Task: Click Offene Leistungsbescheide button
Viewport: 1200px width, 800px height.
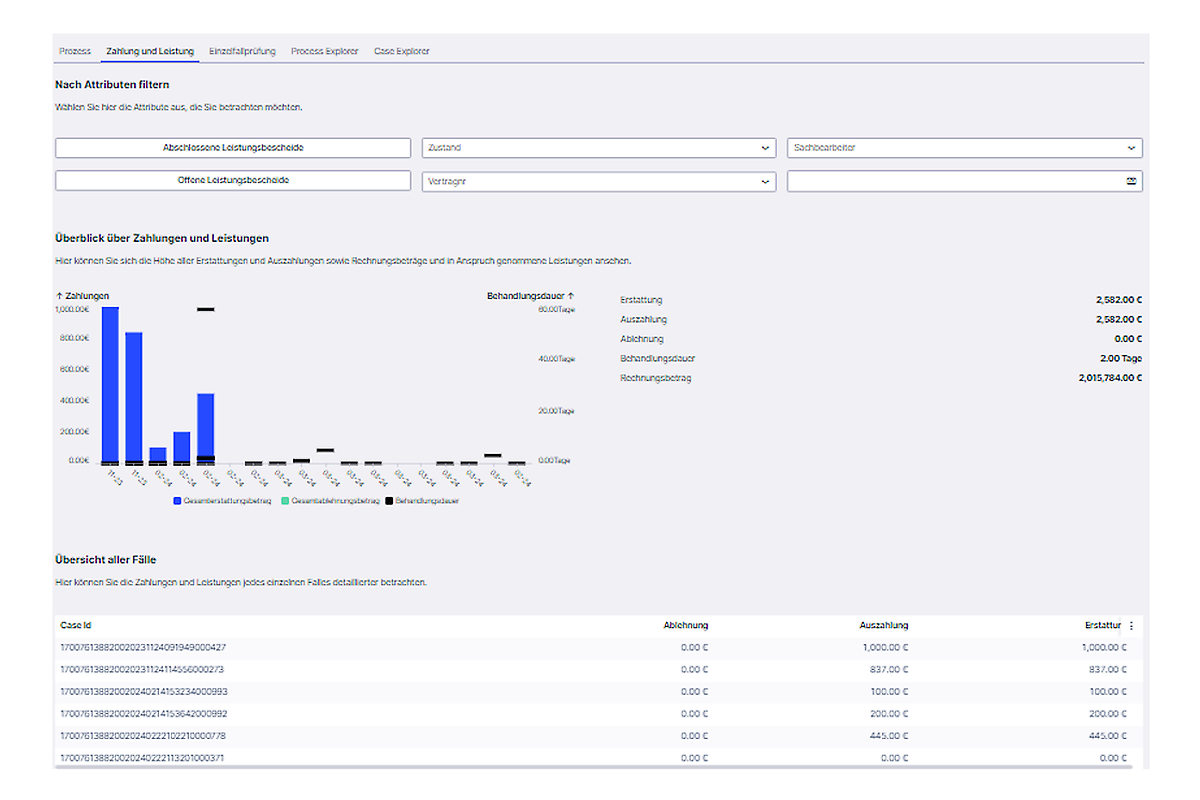Action: (x=233, y=181)
